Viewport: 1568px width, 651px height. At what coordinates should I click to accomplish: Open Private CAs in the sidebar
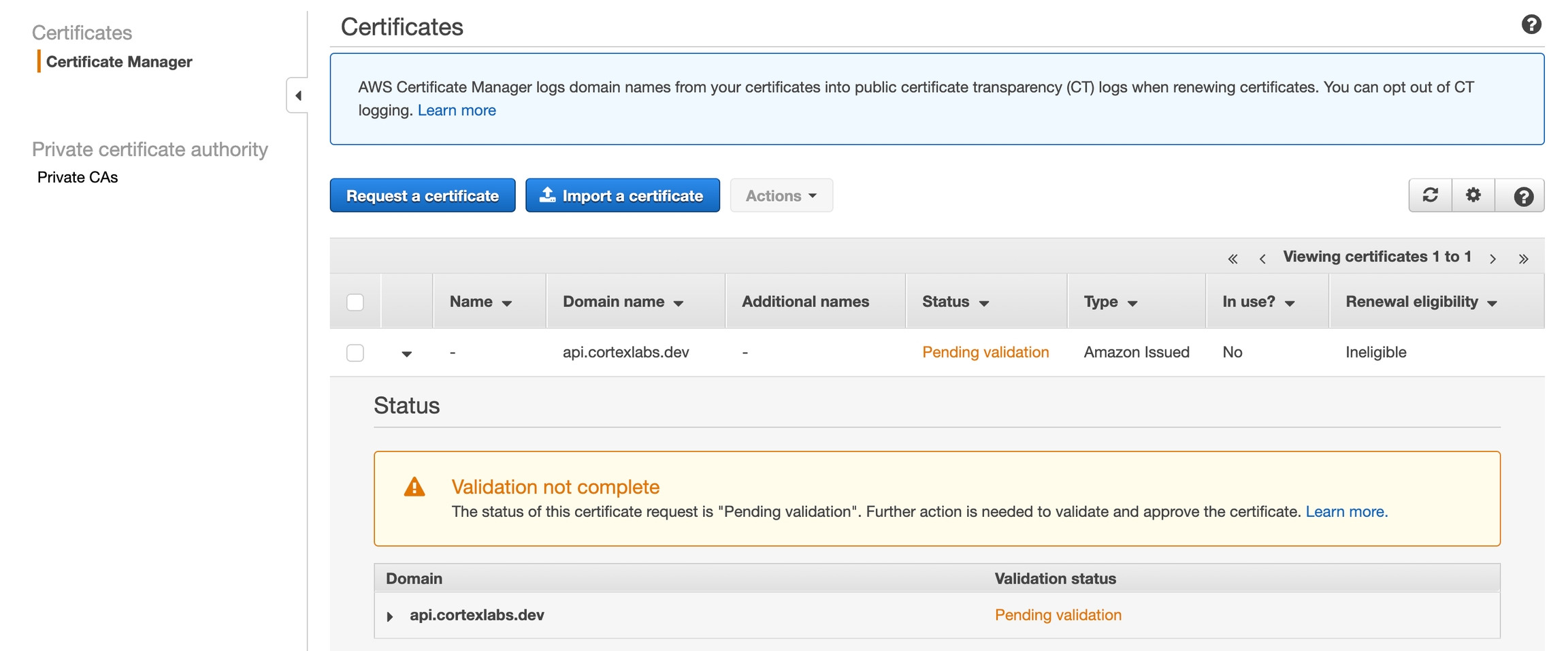click(78, 177)
